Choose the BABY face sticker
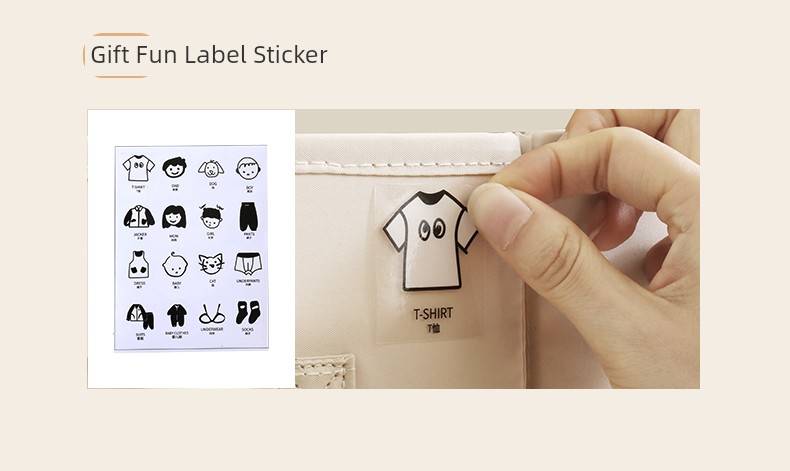This screenshot has height=471, width=790. point(175,264)
